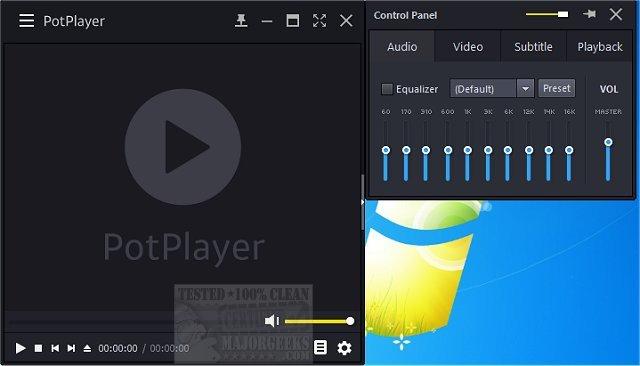Pin the Control Panel window
640x366 pixels.
pos(589,14)
